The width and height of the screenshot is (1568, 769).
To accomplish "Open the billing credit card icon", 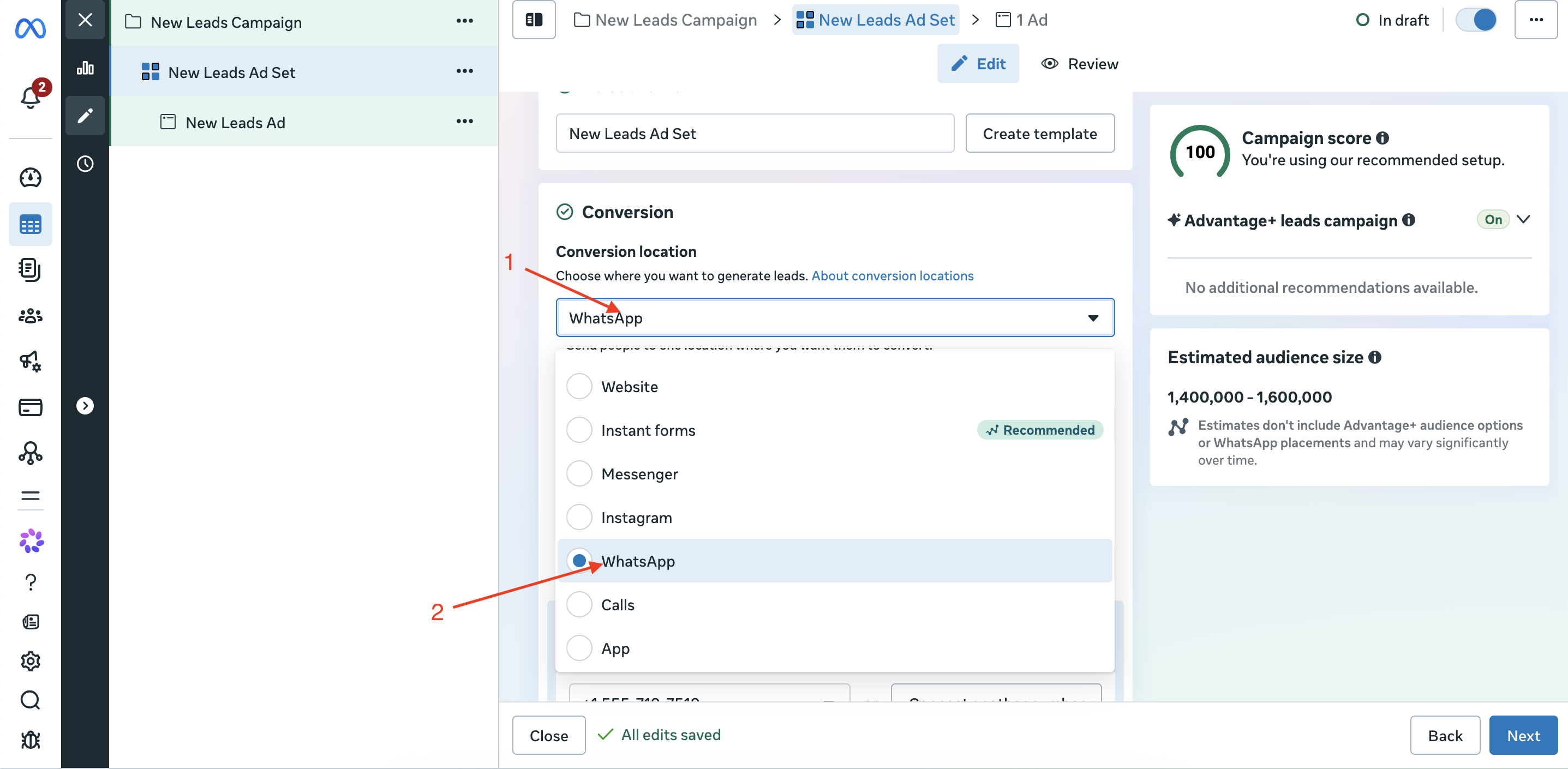I will pyautogui.click(x=31, y=407).
